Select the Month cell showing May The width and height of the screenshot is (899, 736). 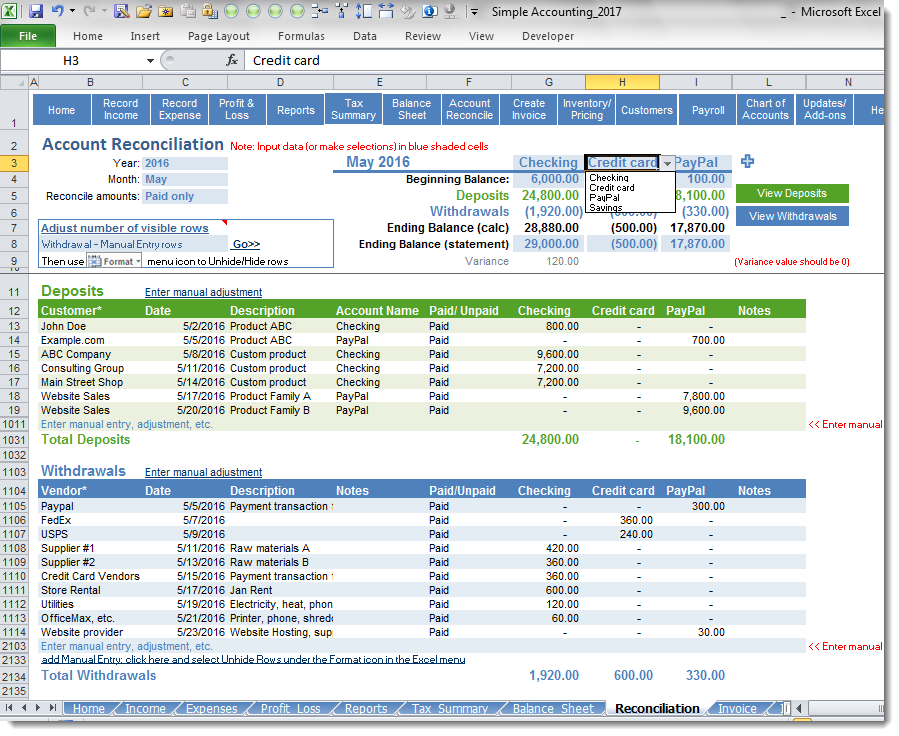pos(185,179)
